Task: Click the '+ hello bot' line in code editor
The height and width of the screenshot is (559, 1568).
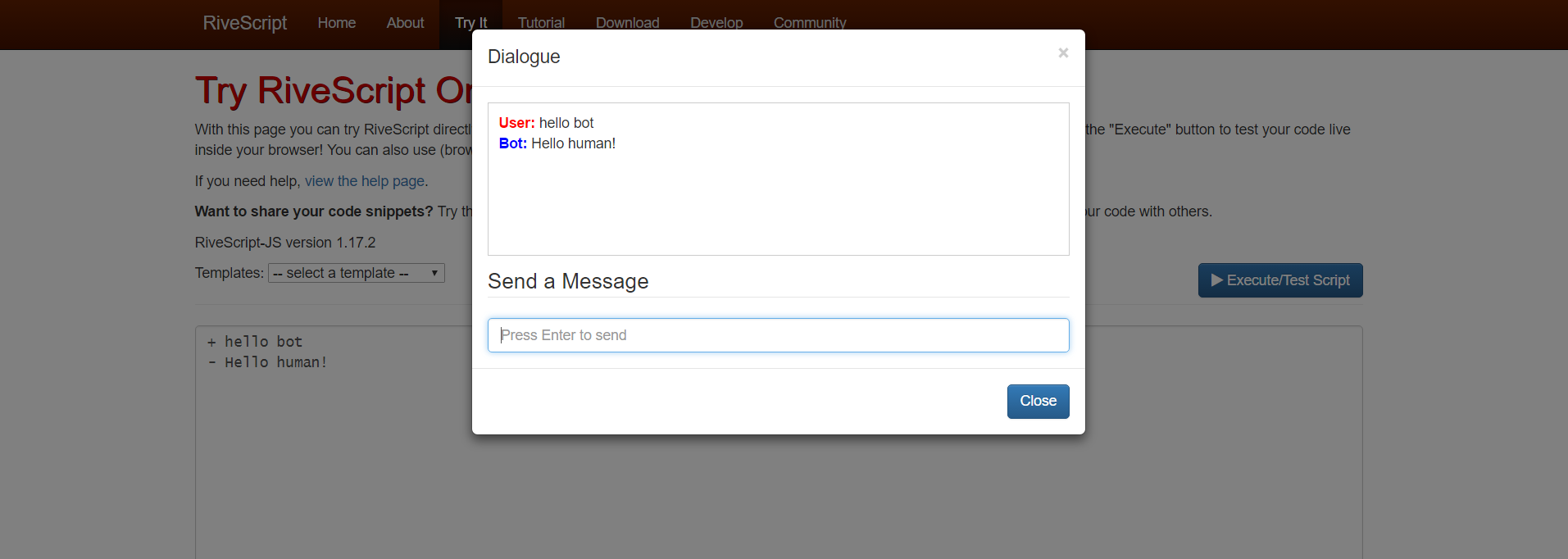Action: coord(255,342)
